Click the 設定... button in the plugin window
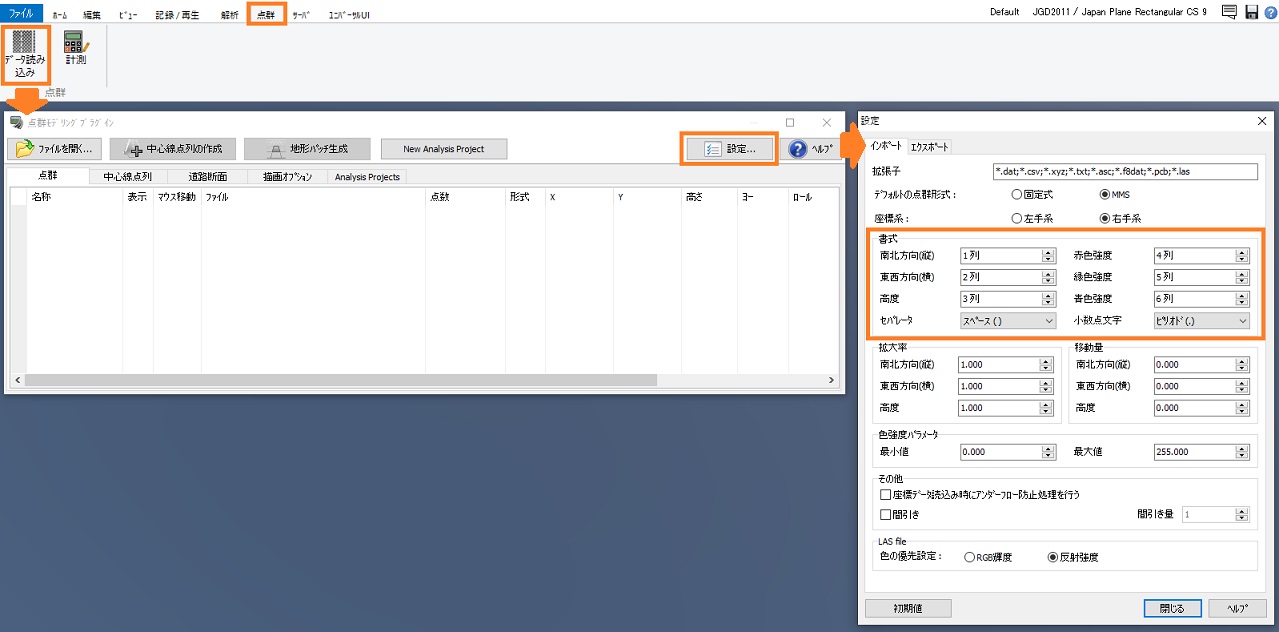Viewport: 1279px width, 632px height. (x=728, y=148)
